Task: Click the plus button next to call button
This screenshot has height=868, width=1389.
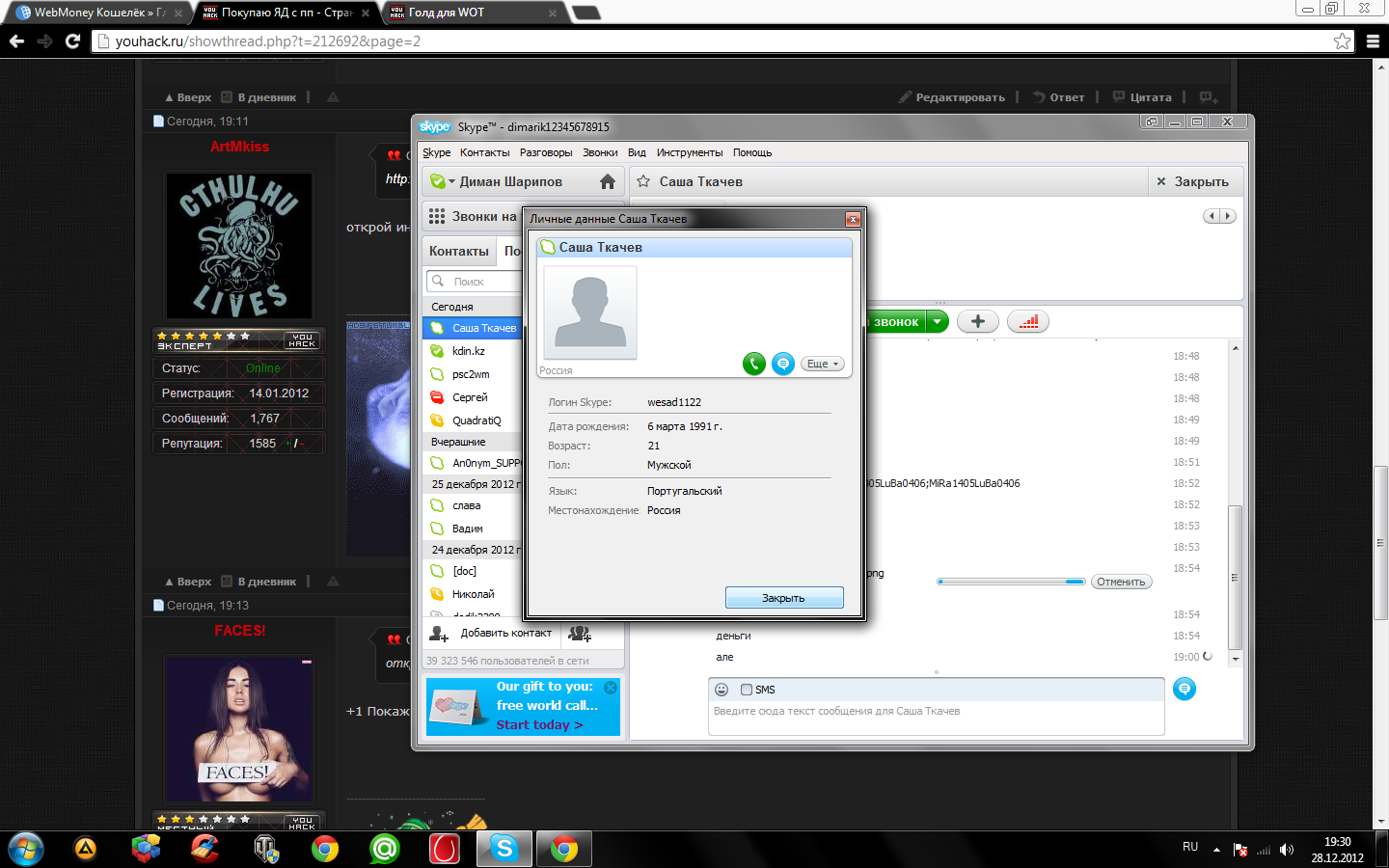Action: click(x=978, y=322)
